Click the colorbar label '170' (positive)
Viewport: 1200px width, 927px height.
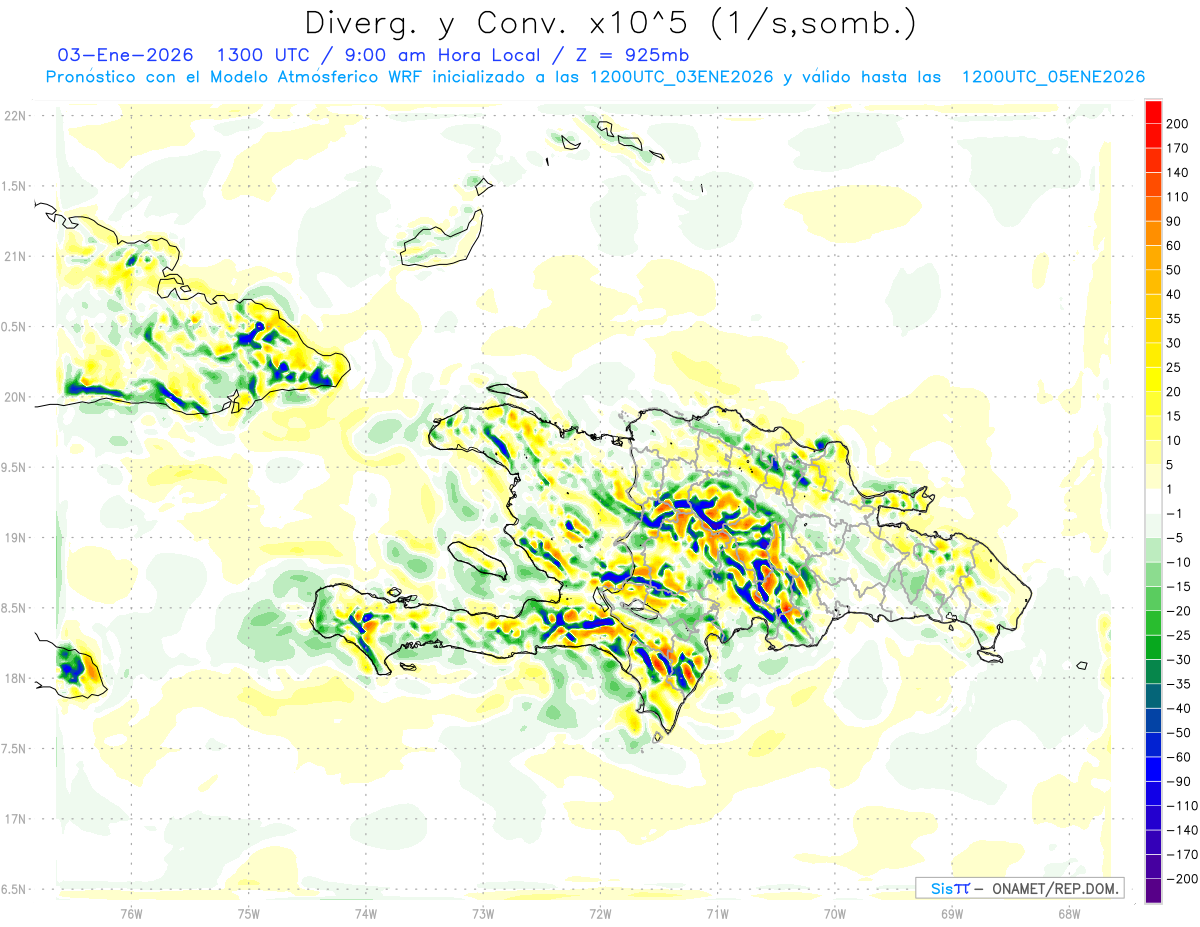(x=1177, y=148)
